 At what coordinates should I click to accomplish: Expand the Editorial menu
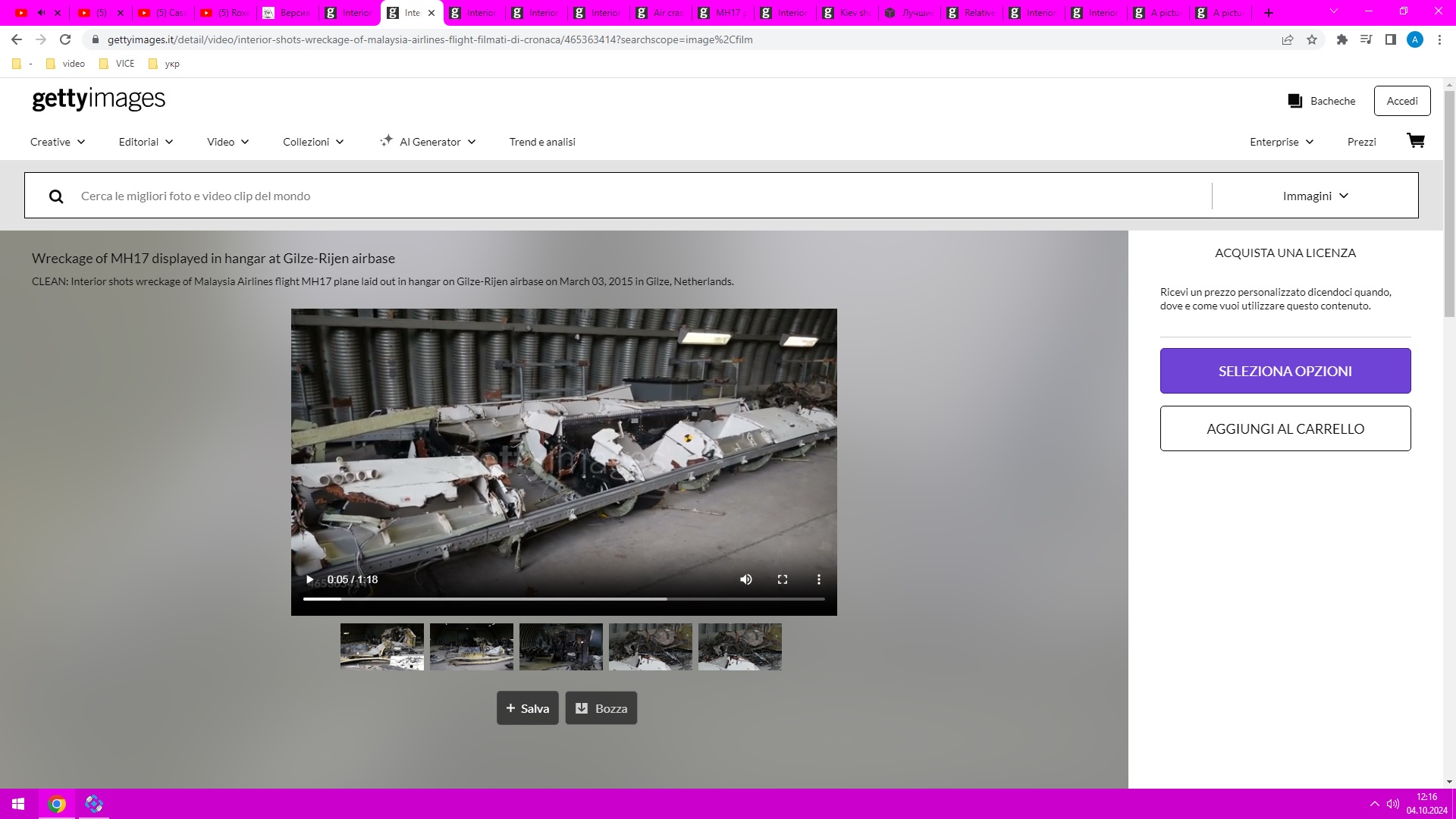click(146, 142)
